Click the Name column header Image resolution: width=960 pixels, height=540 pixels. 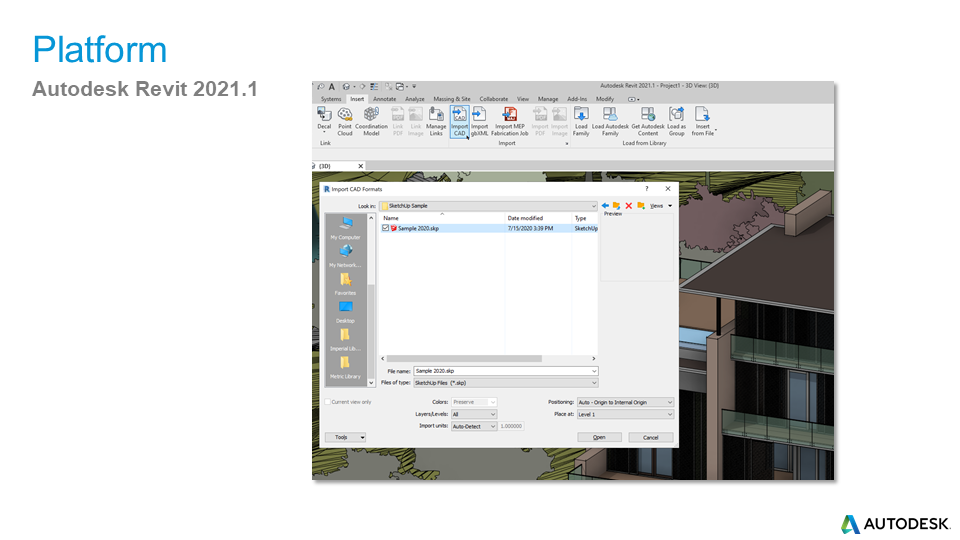click(x=442, y=218)
